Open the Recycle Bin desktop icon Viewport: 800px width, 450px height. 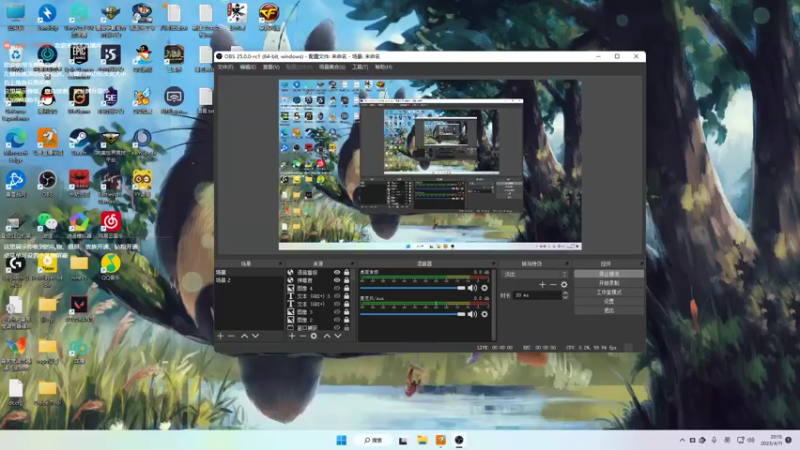(15, 55)
